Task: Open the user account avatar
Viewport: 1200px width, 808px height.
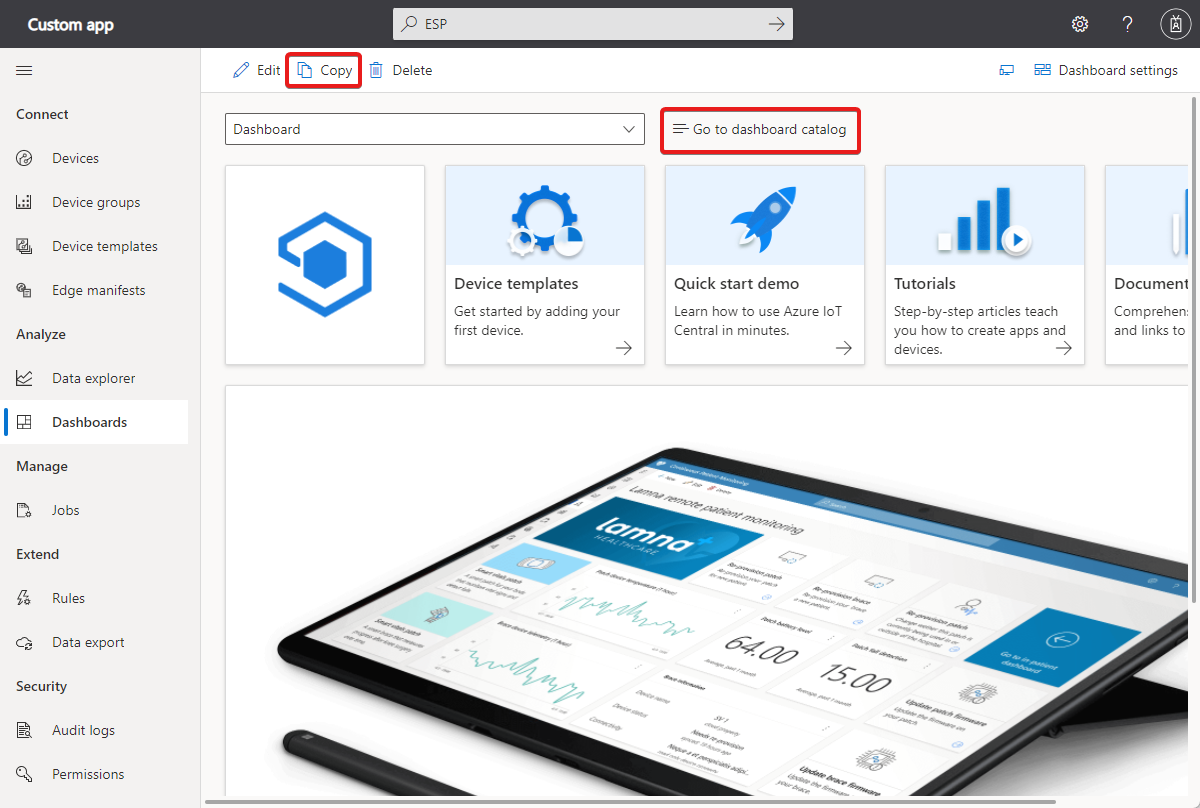Action: pyautogui.click(x=1174, y=24)
